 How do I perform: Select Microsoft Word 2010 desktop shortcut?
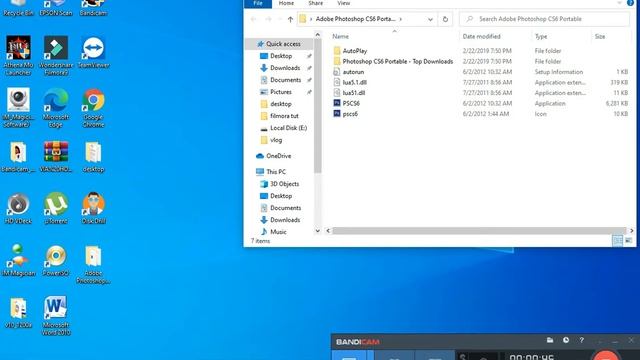click(56, 316)
